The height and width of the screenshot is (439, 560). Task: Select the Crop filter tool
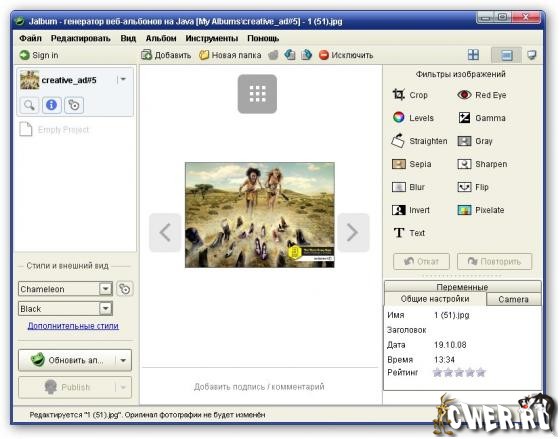tap(410, 95)
